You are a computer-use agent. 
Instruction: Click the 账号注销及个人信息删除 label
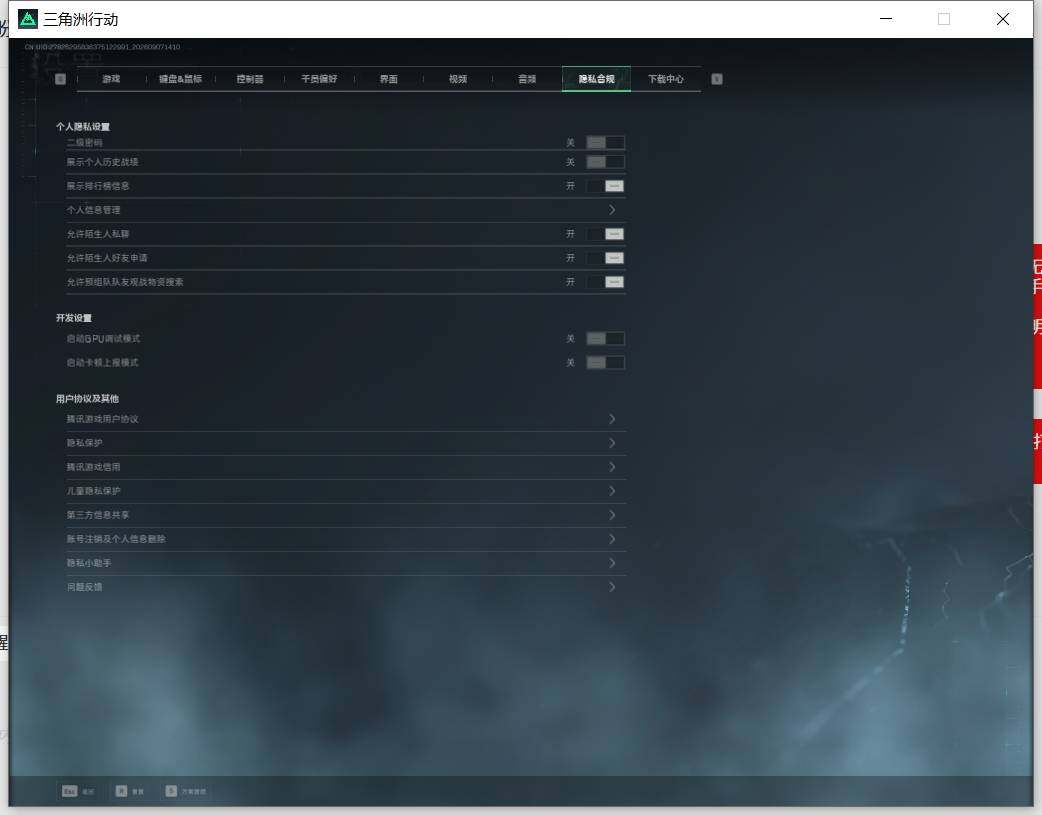point(116,539)
